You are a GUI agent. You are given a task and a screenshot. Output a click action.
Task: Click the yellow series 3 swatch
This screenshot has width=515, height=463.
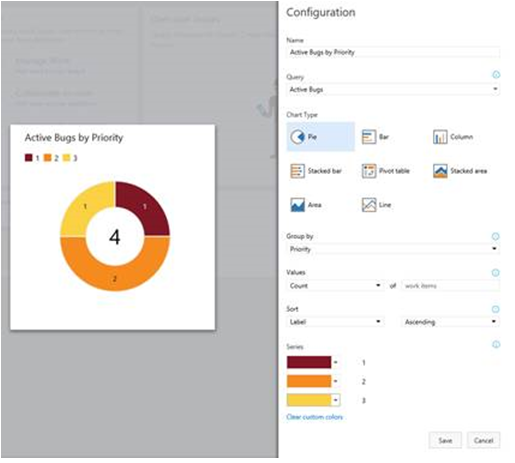(309, 400)
